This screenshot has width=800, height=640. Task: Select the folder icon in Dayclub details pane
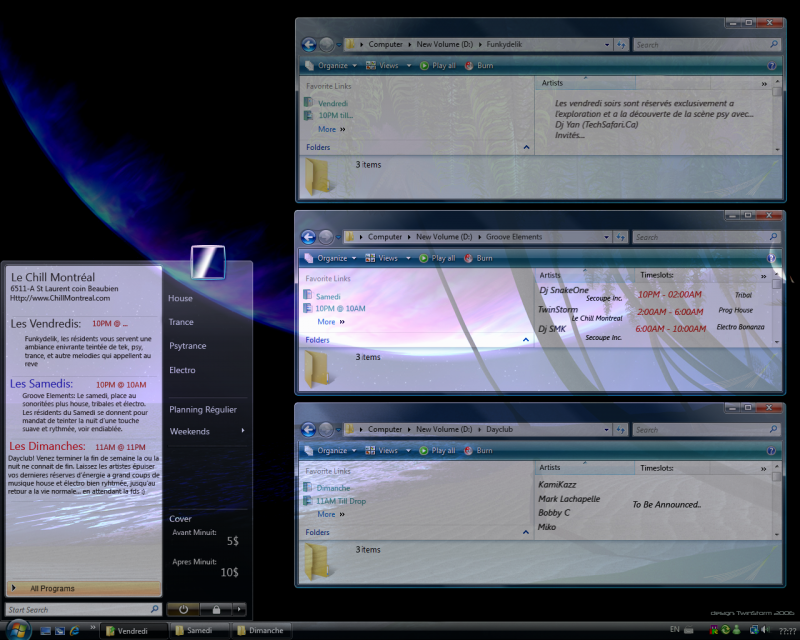click(x=317, y=562)
